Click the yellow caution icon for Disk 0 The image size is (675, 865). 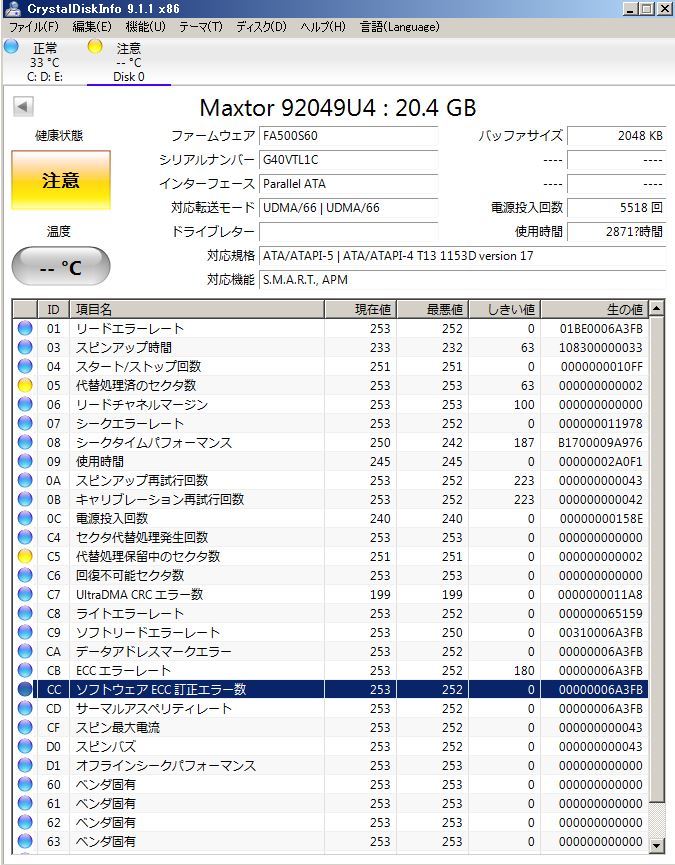coord(95,47)
